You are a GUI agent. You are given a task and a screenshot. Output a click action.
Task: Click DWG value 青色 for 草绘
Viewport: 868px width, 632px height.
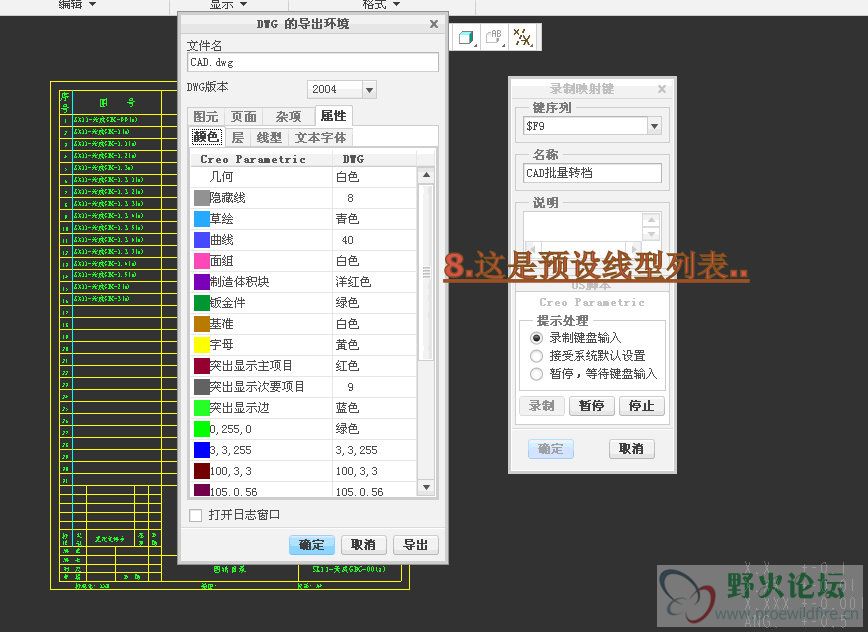[348, 219]
